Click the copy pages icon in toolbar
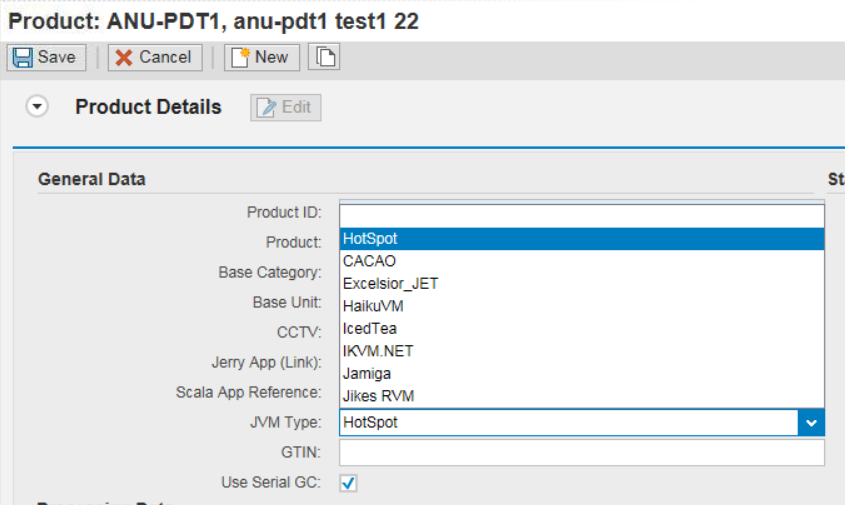Image resolution: width=845 pixels, height=505 pixels. [324, 57]
